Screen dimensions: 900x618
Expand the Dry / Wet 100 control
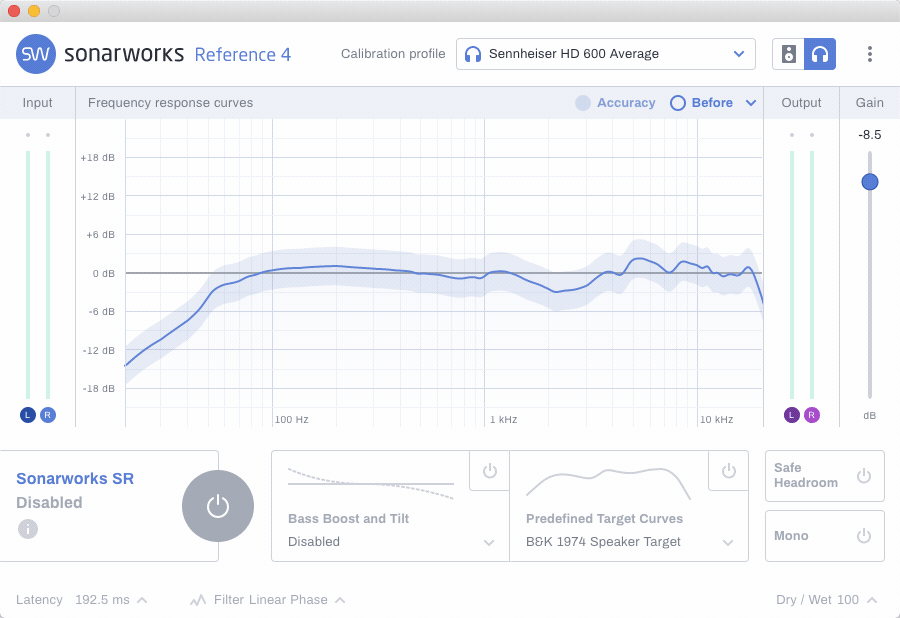click(x=872, y=600)
